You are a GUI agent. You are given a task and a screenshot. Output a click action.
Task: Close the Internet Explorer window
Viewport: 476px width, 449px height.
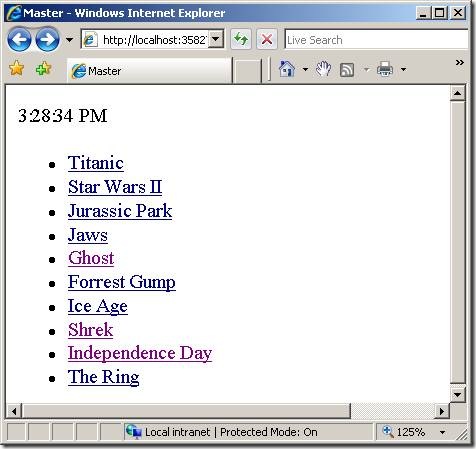click(458, 13)
